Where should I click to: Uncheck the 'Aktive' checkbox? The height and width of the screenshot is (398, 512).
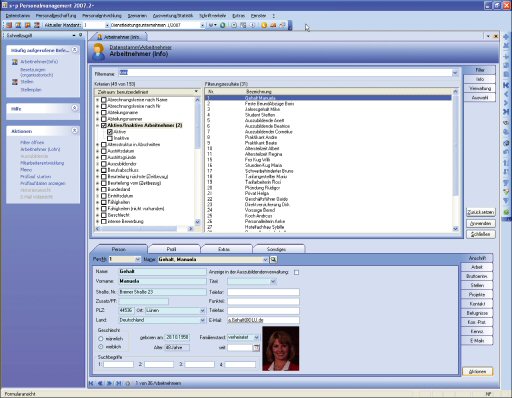pyautogui.click(x=110, y=132)
